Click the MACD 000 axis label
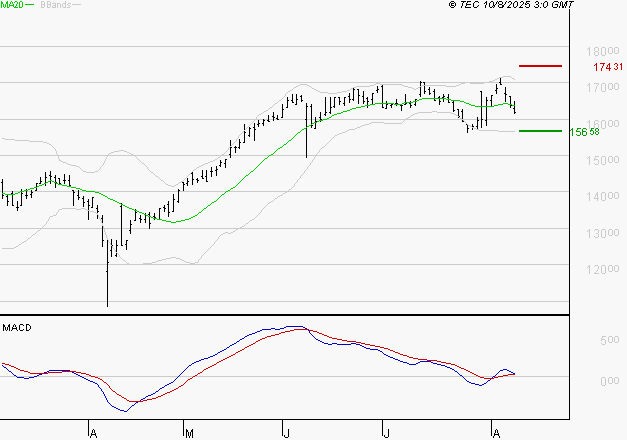627x440 pixels. [610, 381]
